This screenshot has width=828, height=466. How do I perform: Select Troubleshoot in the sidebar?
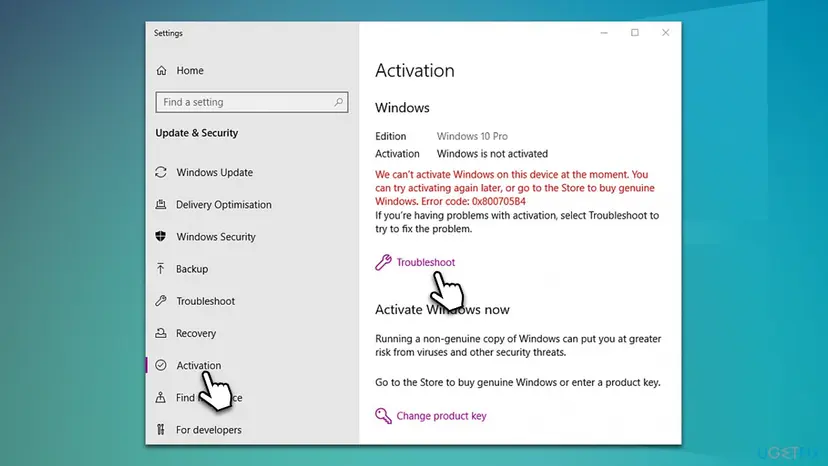[x=205, y=301]
